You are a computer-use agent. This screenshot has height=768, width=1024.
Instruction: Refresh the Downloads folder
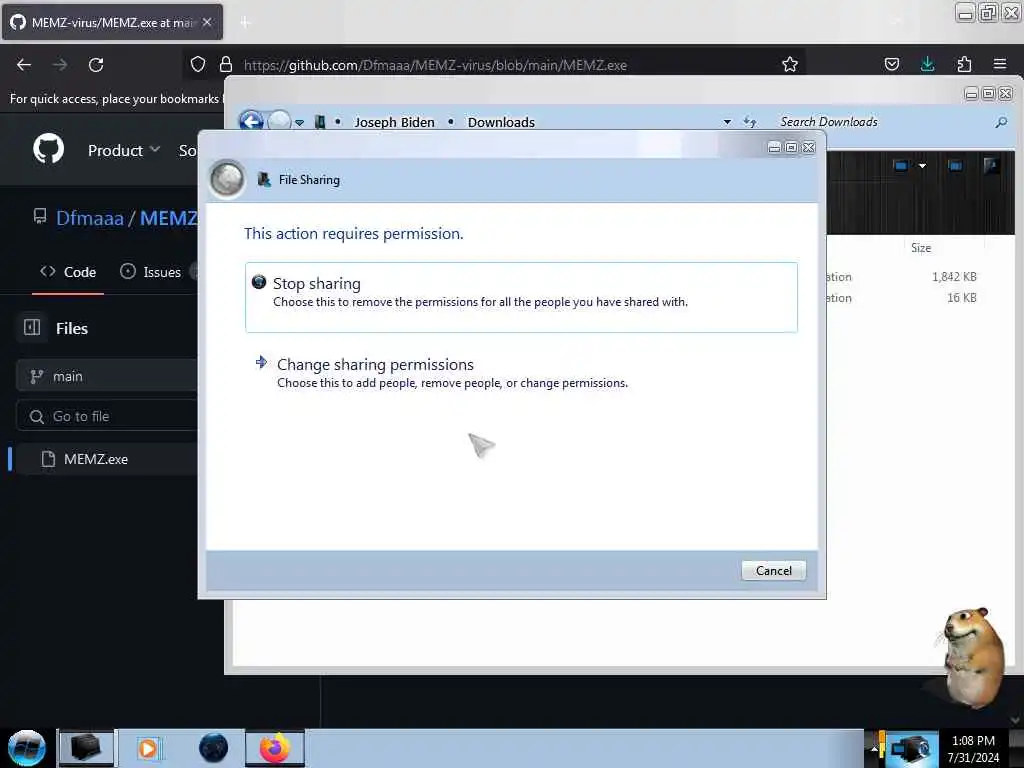(750, 121)
